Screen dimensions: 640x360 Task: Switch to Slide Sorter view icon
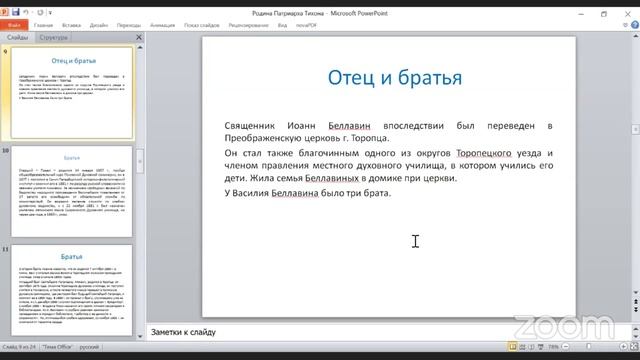click(x=522, y=347)
